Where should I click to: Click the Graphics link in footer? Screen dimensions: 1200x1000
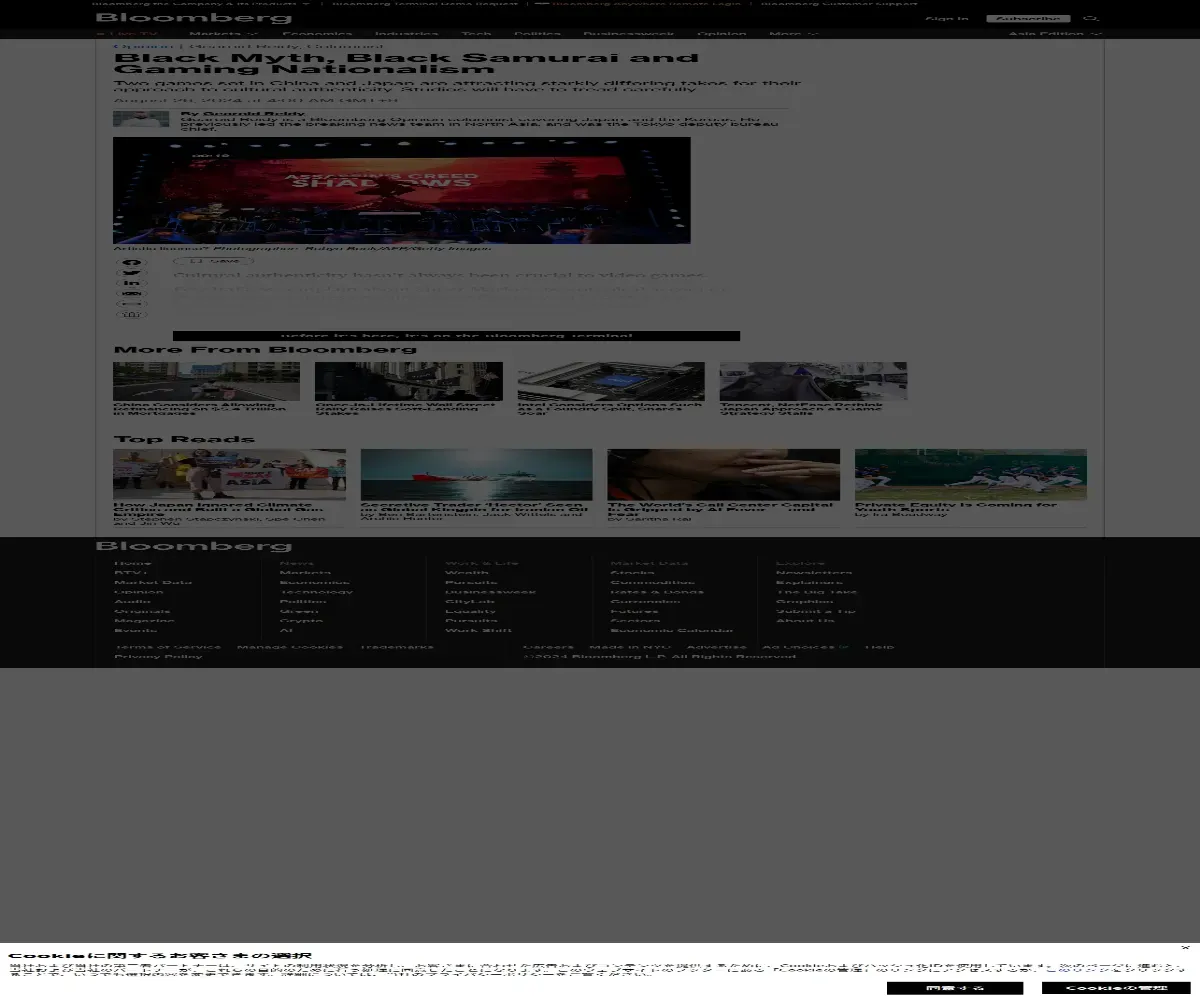804,602
